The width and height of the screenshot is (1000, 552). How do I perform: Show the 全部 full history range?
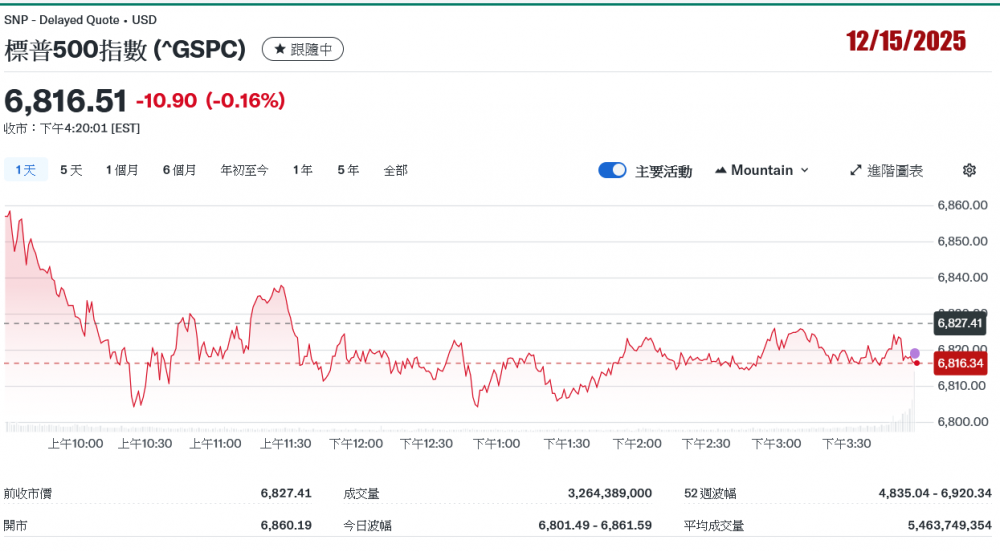pyautogui.click(x=395, y=170)
